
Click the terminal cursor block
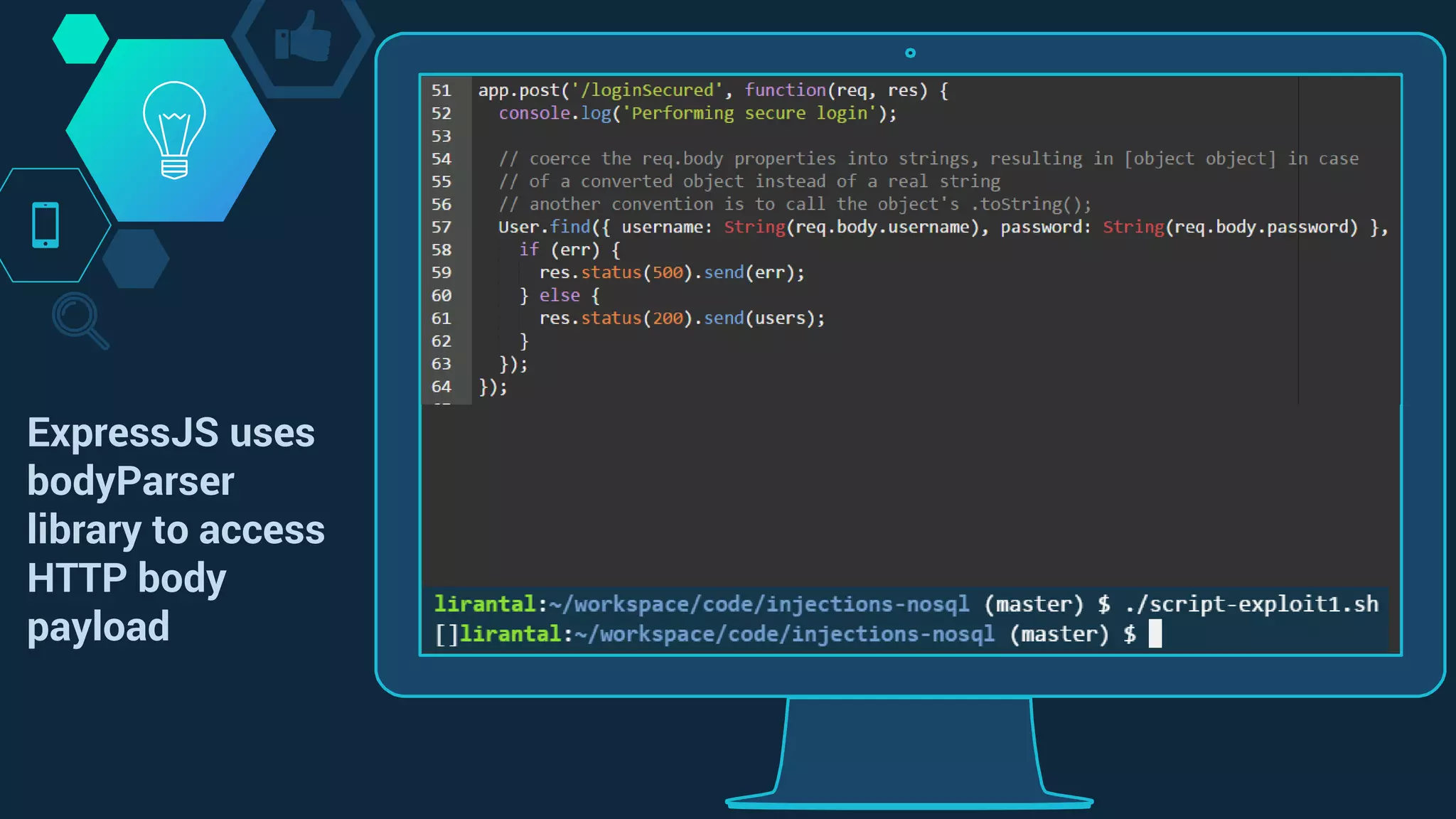pos(1155,633)
